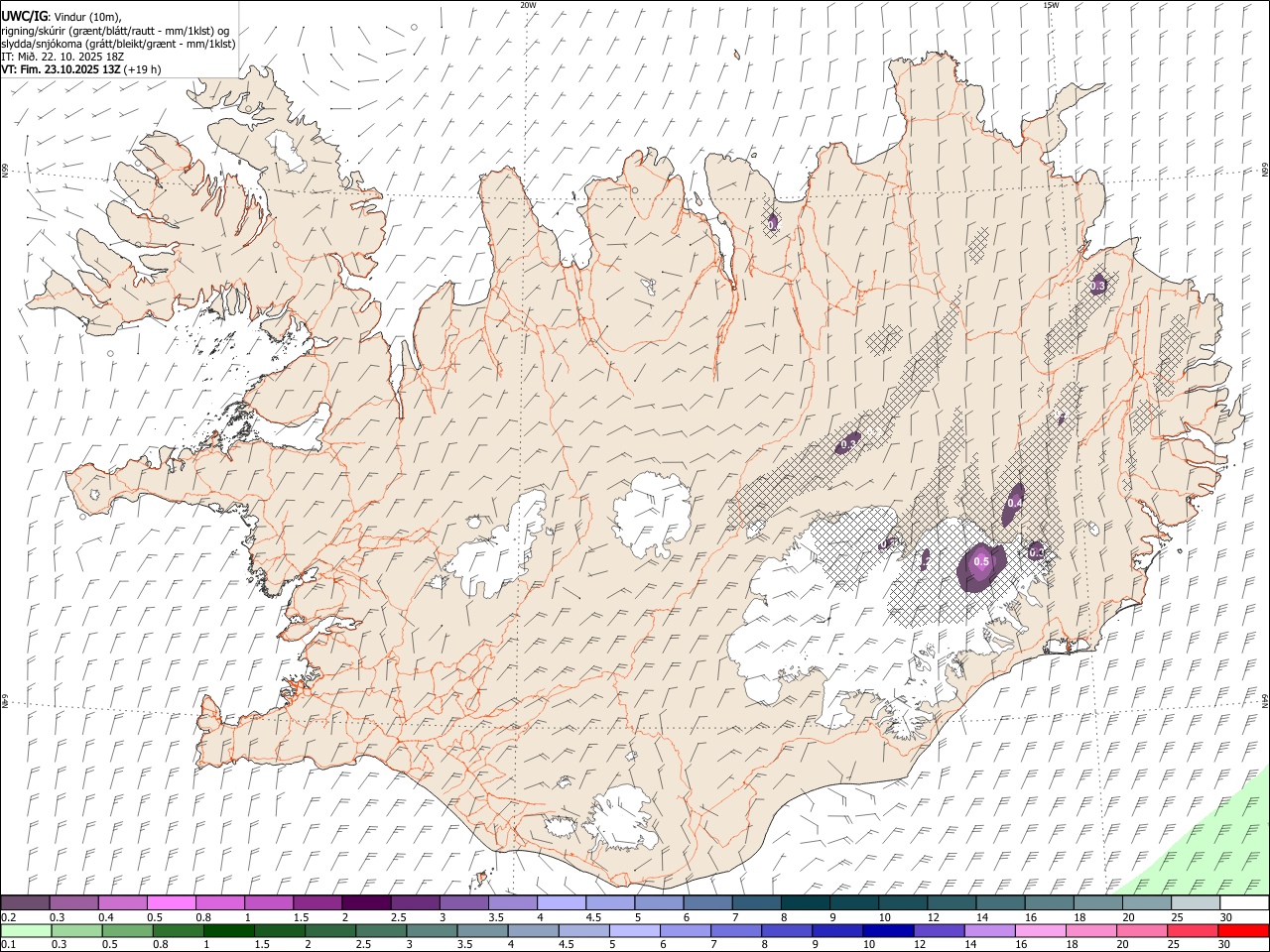Select the 'IT: Mið. 22. 10. 2025 18Z' line

pos(63,57)
